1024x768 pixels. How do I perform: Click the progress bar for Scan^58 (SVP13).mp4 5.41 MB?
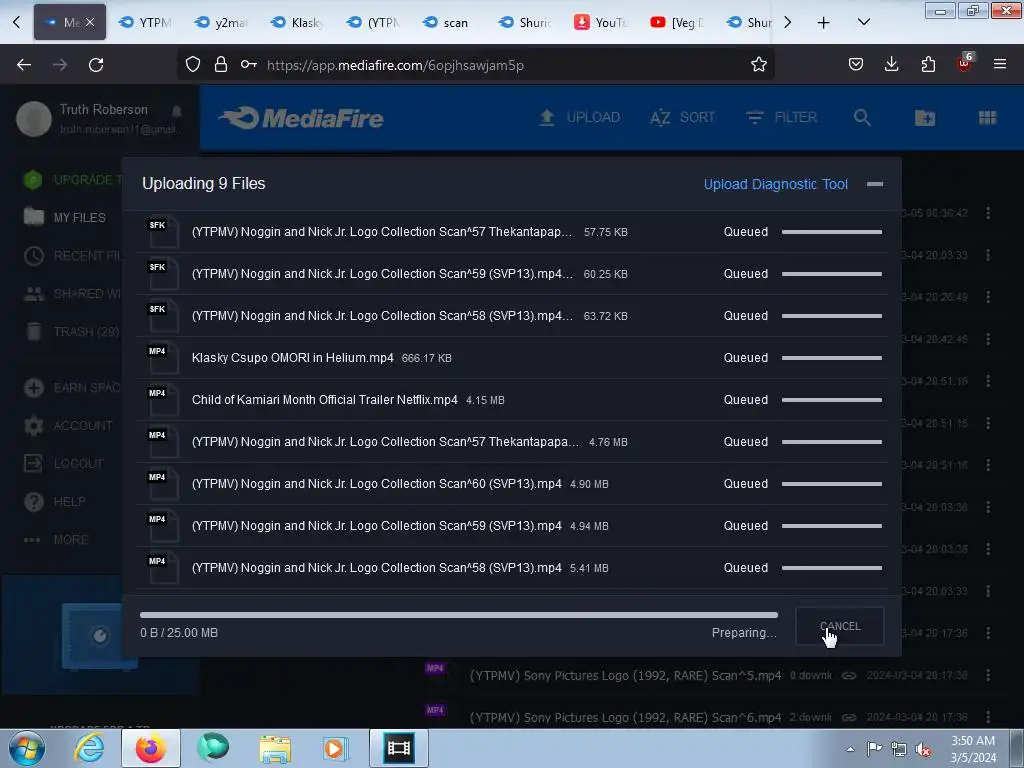831,568
